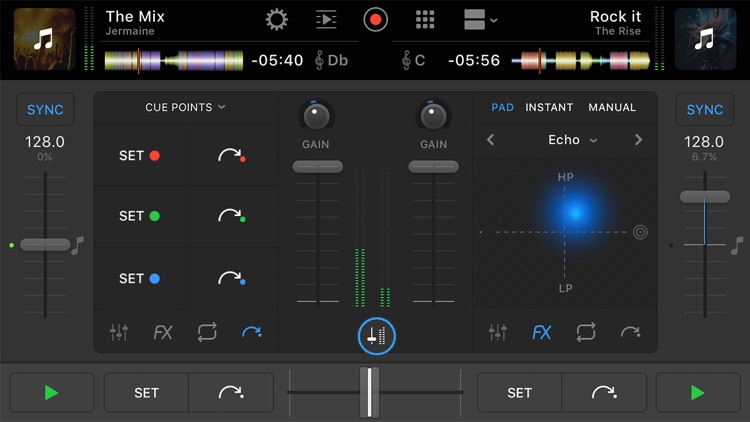The width and height of the screenshot is (750, 422).
Task: Click the red record button
Action: point(376,19)
